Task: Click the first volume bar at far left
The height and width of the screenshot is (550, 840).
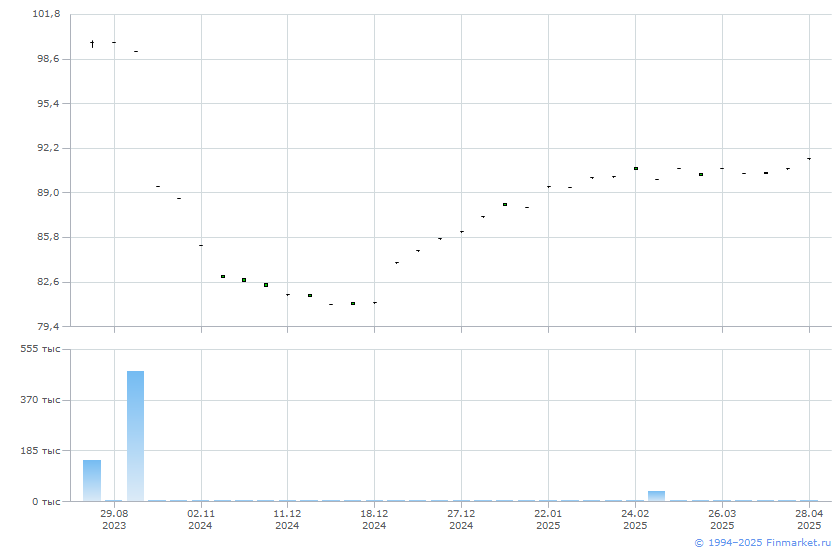Action: tap(92, 480)
